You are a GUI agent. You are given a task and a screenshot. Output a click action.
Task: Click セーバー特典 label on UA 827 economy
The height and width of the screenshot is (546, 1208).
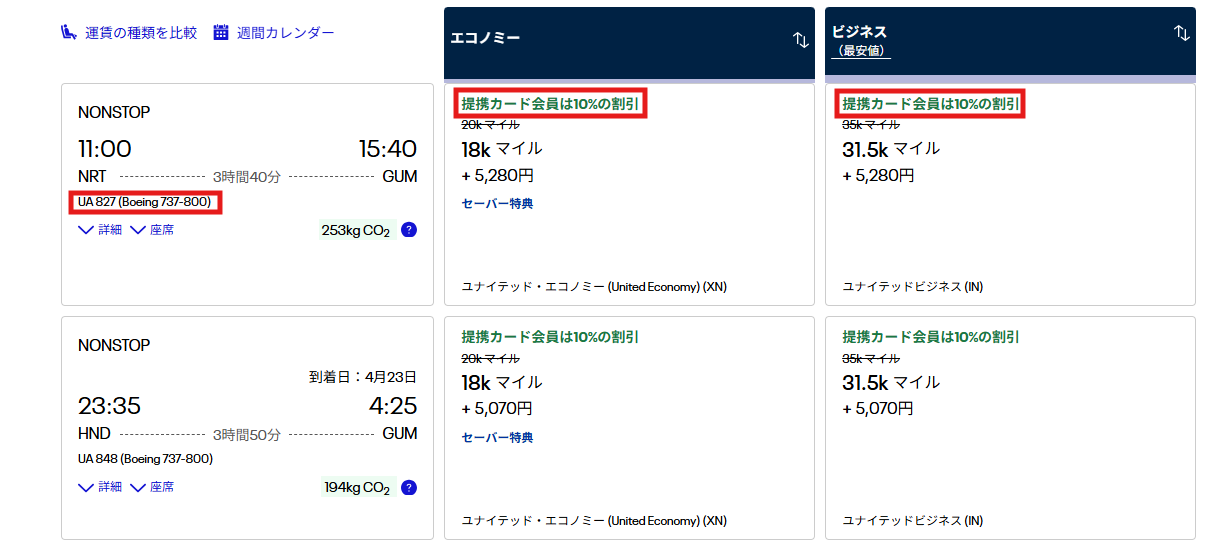[497, 204]
